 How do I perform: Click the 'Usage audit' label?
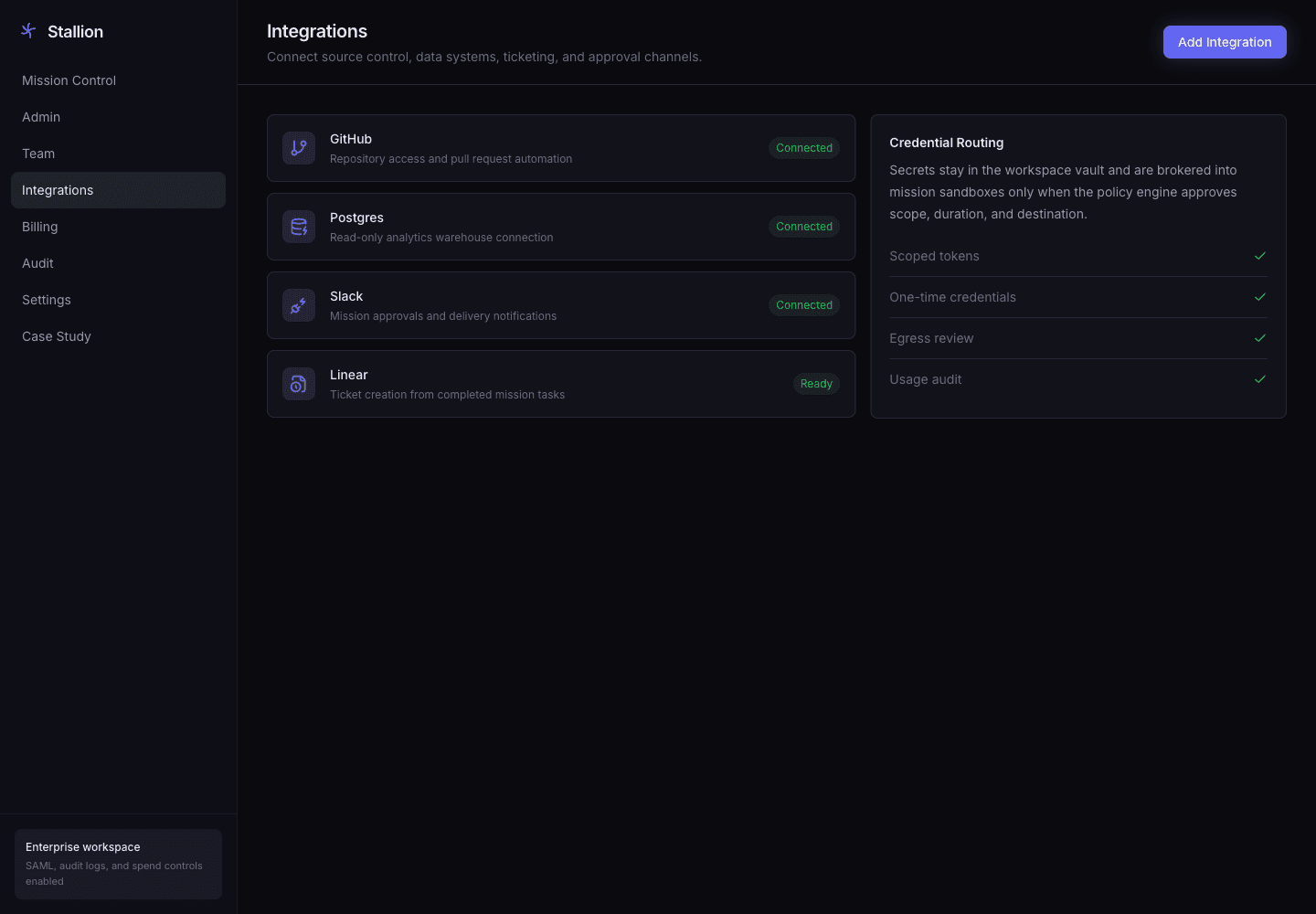(x=926, y=379)
